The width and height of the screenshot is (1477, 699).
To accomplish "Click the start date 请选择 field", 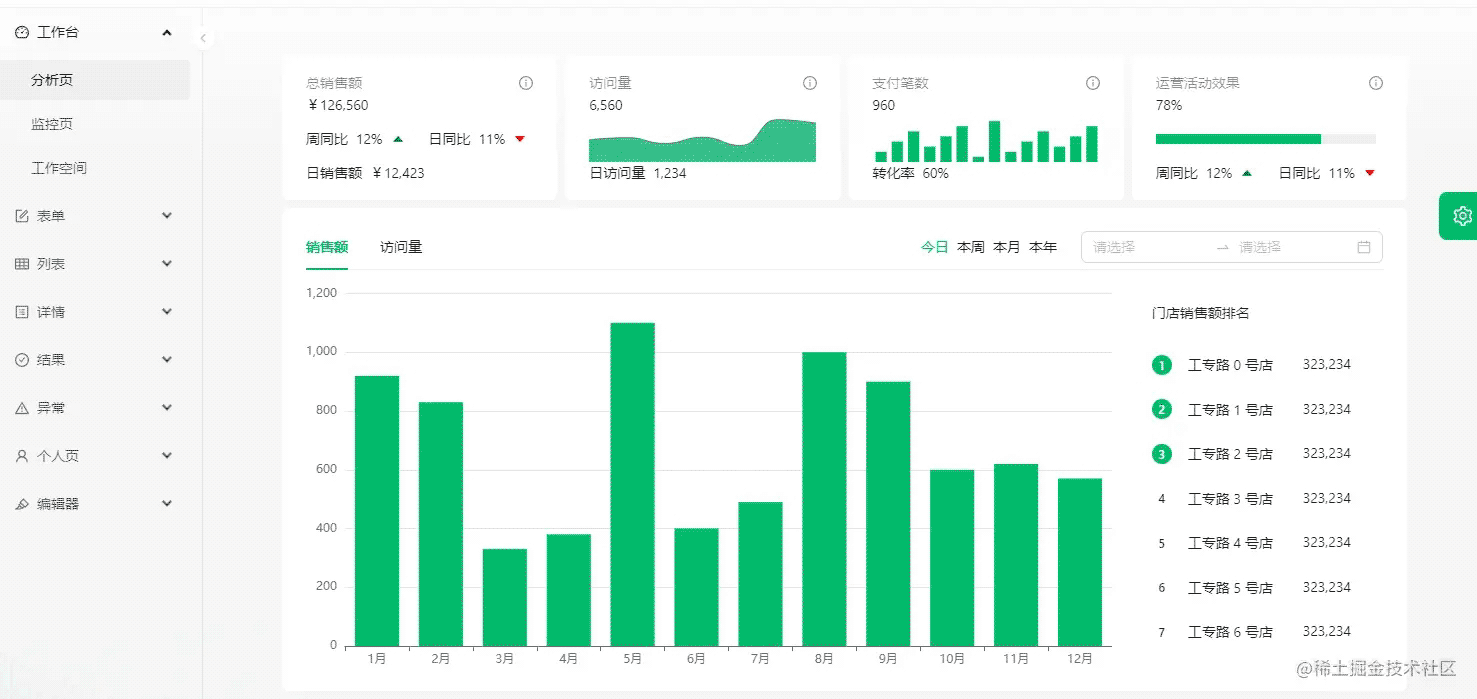I will pos(1150,247).
